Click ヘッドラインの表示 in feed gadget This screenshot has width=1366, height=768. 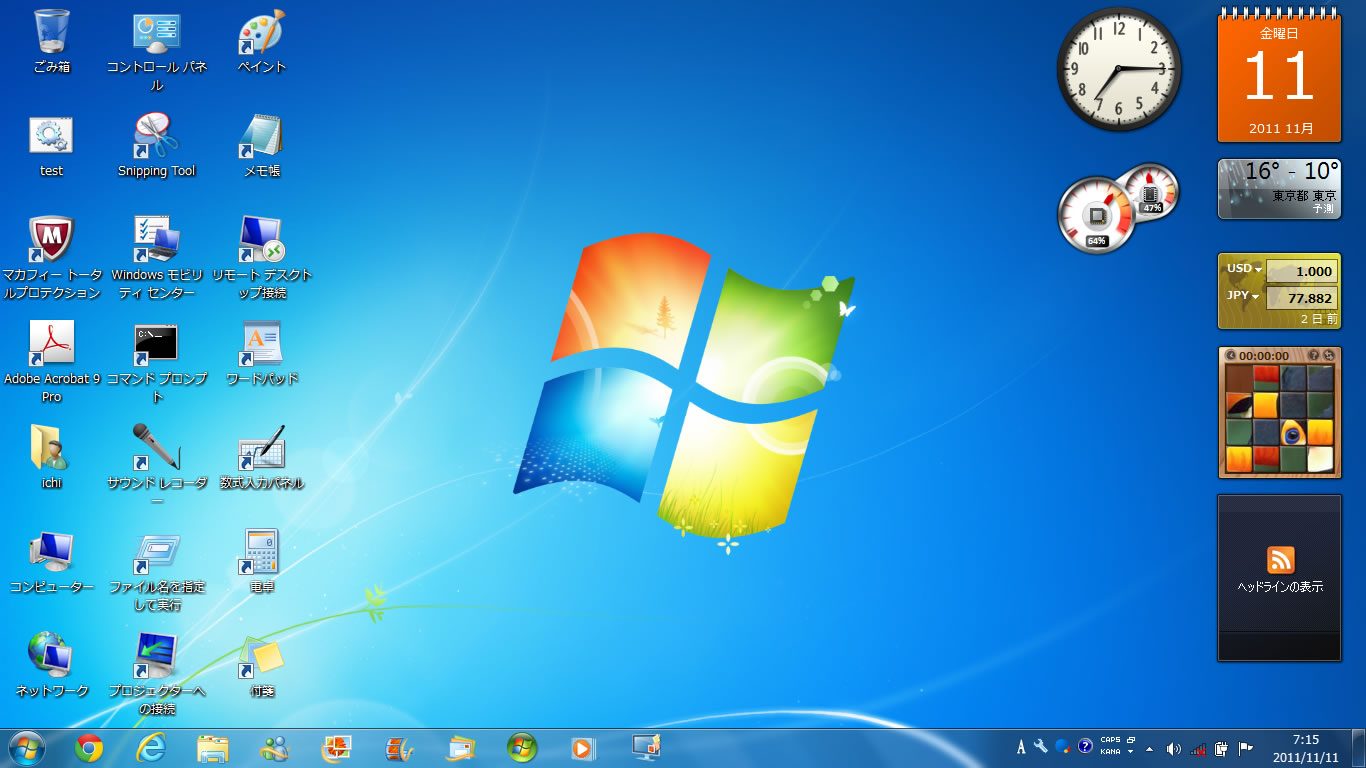point(1280,587)
